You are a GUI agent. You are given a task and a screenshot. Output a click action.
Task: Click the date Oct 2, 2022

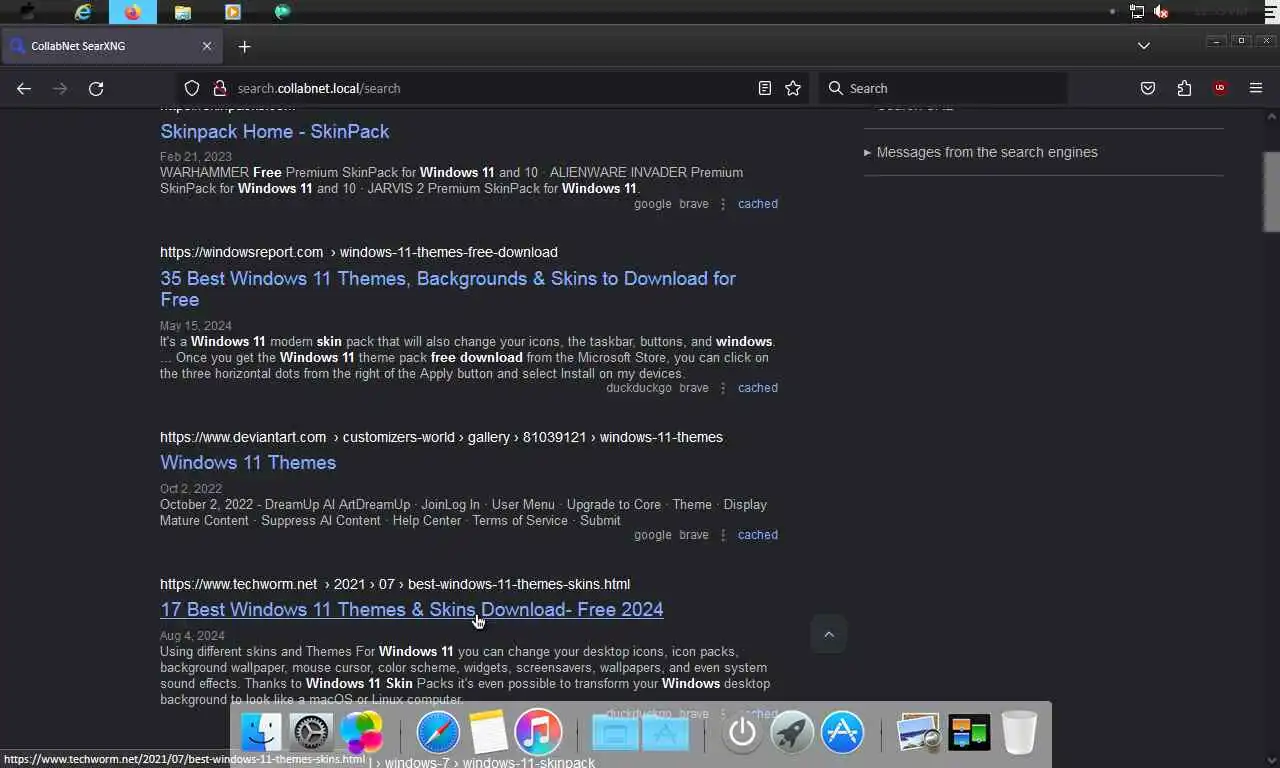coord(191,488)
